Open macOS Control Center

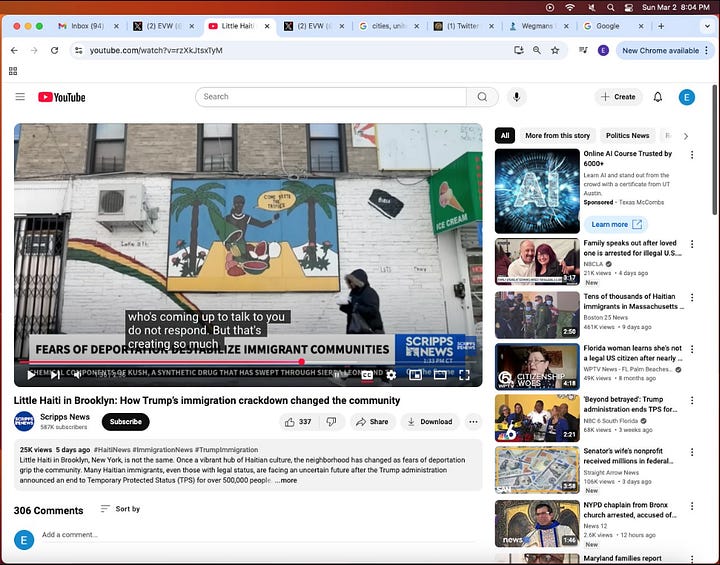pos(629,7)
